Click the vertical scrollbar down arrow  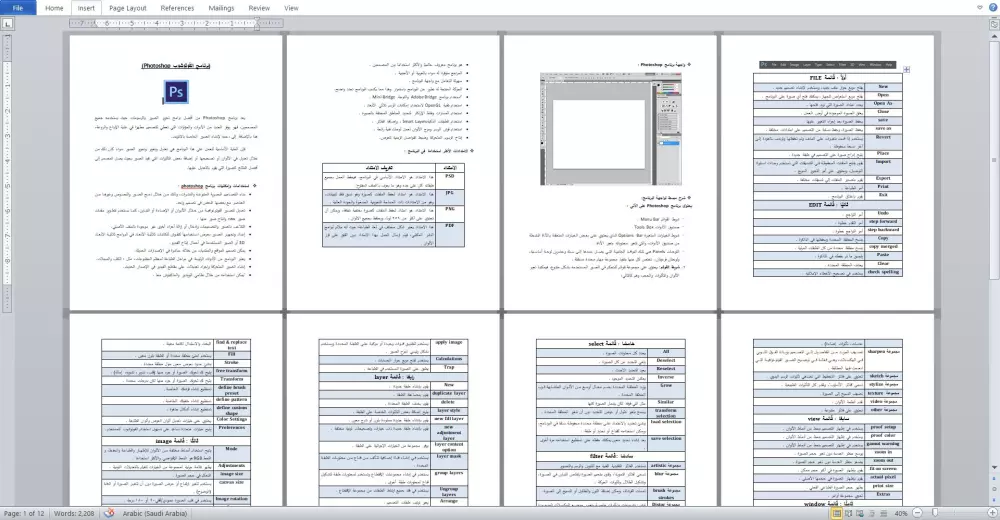coord(994,468)
